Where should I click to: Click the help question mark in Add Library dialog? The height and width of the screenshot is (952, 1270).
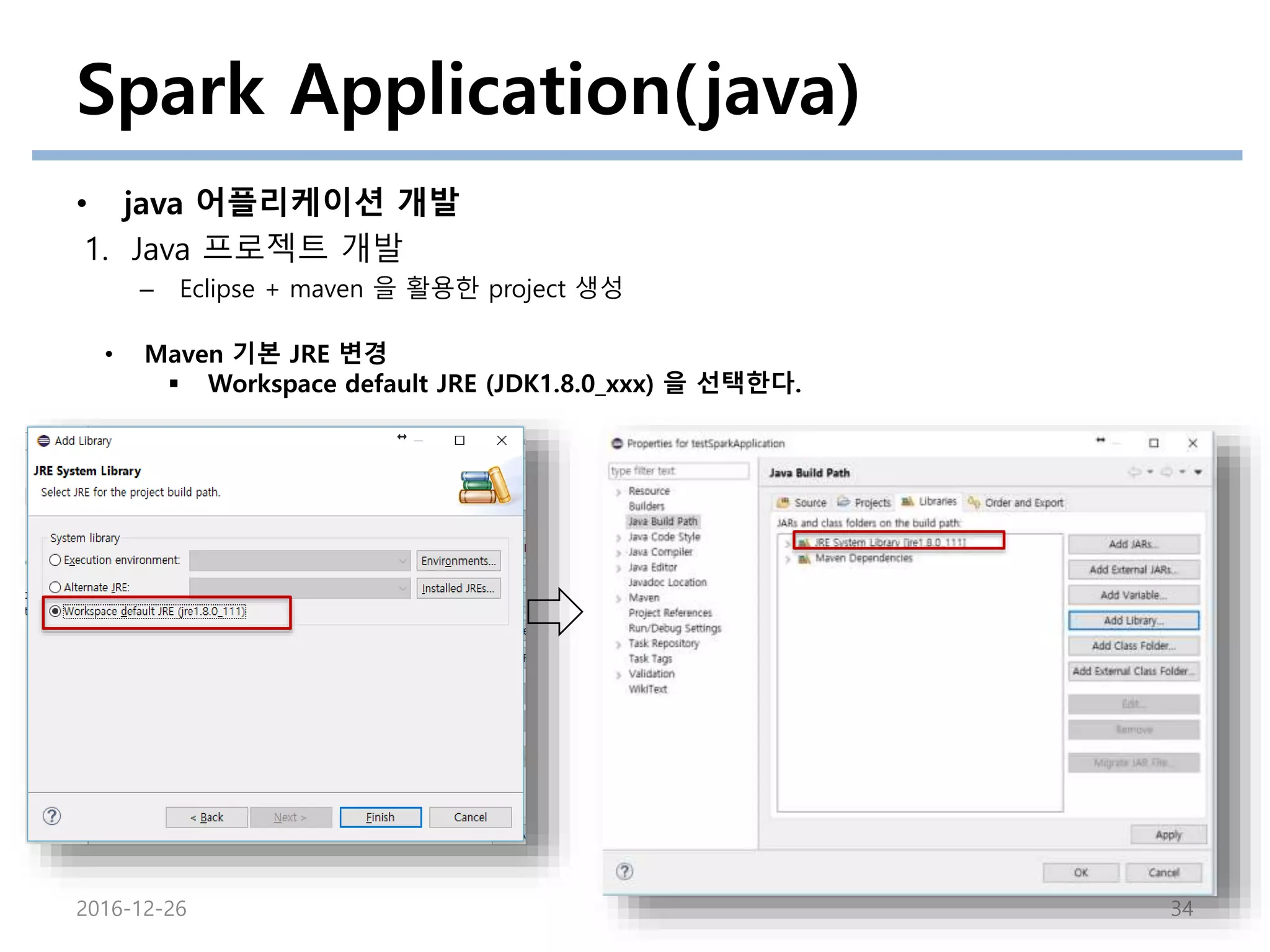coord(52,816)
